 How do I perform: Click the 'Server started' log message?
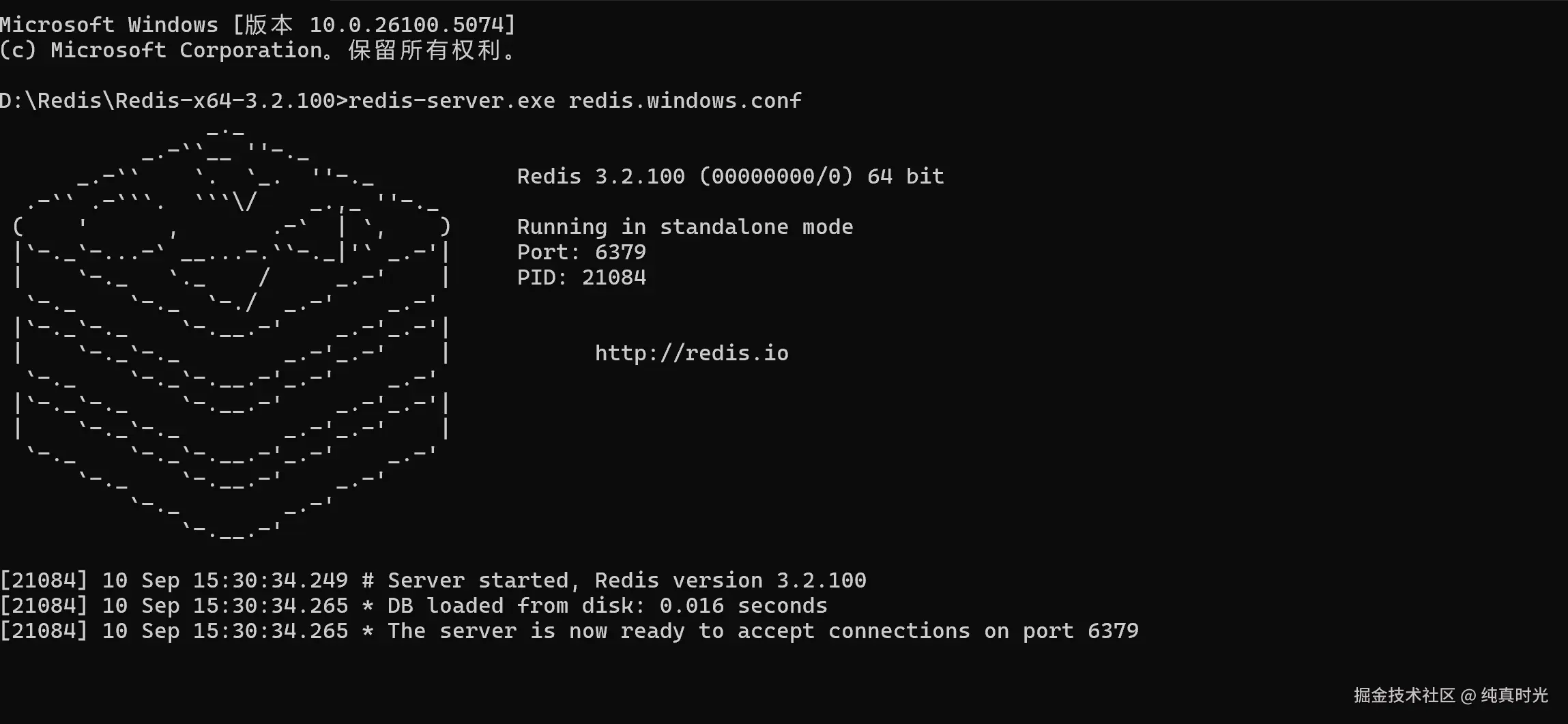[626, 581]
